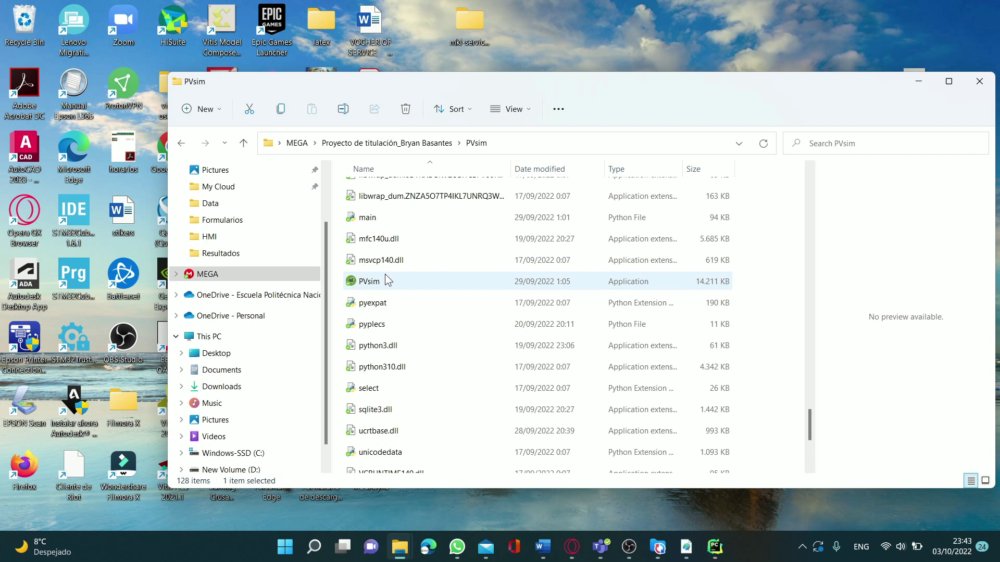Viewport: 1000px width, 562px height.
Task: Click the Cut scissors icon in toolbar
Action: [249, 109]
